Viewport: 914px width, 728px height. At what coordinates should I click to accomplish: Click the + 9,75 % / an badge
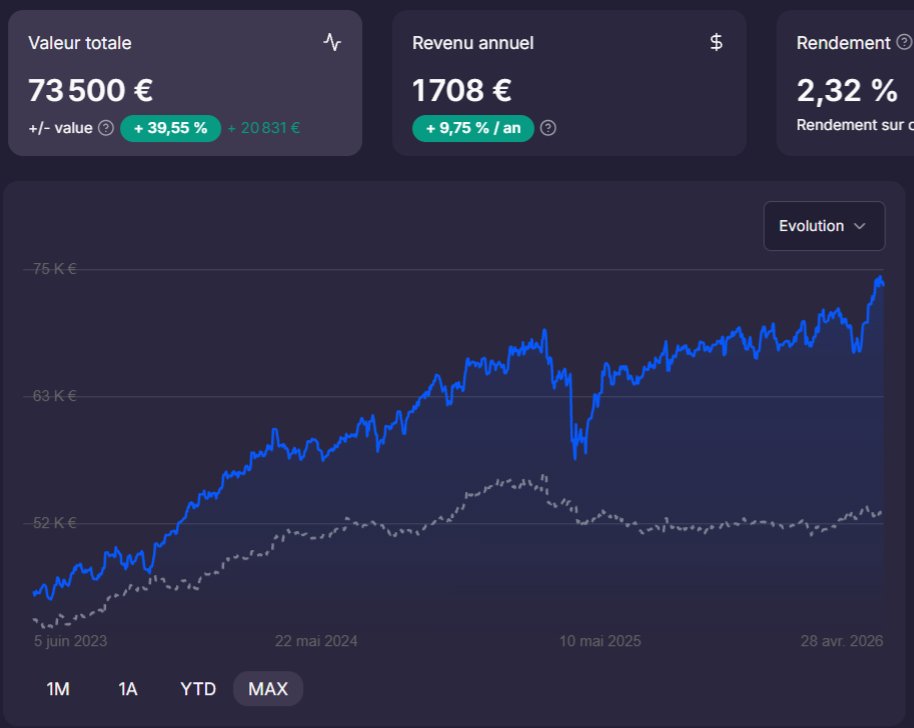pyautogui.click(x=473, y=128)
